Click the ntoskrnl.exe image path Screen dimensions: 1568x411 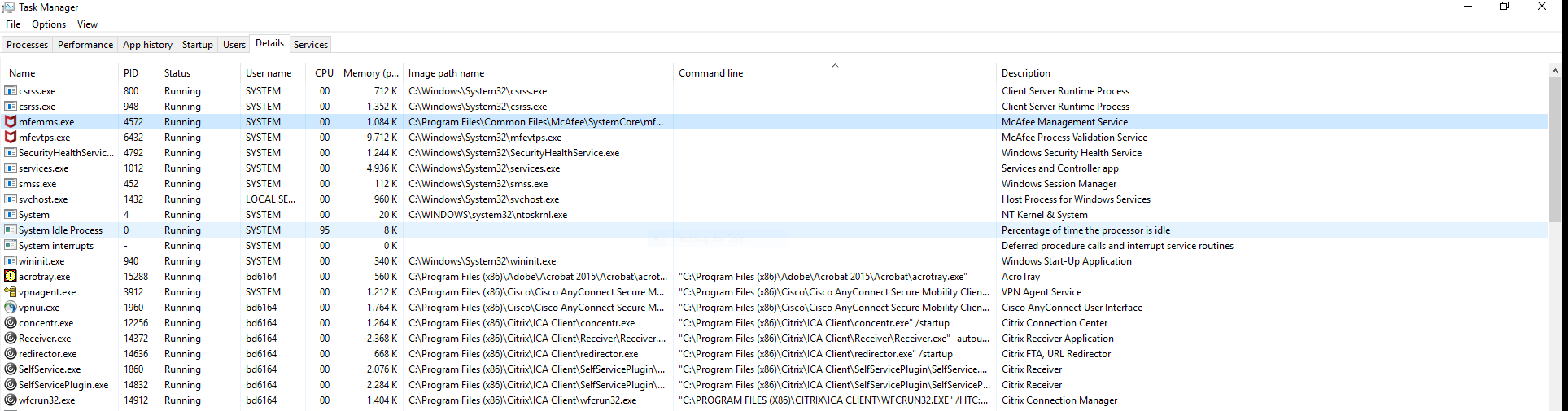coord(487,215)
